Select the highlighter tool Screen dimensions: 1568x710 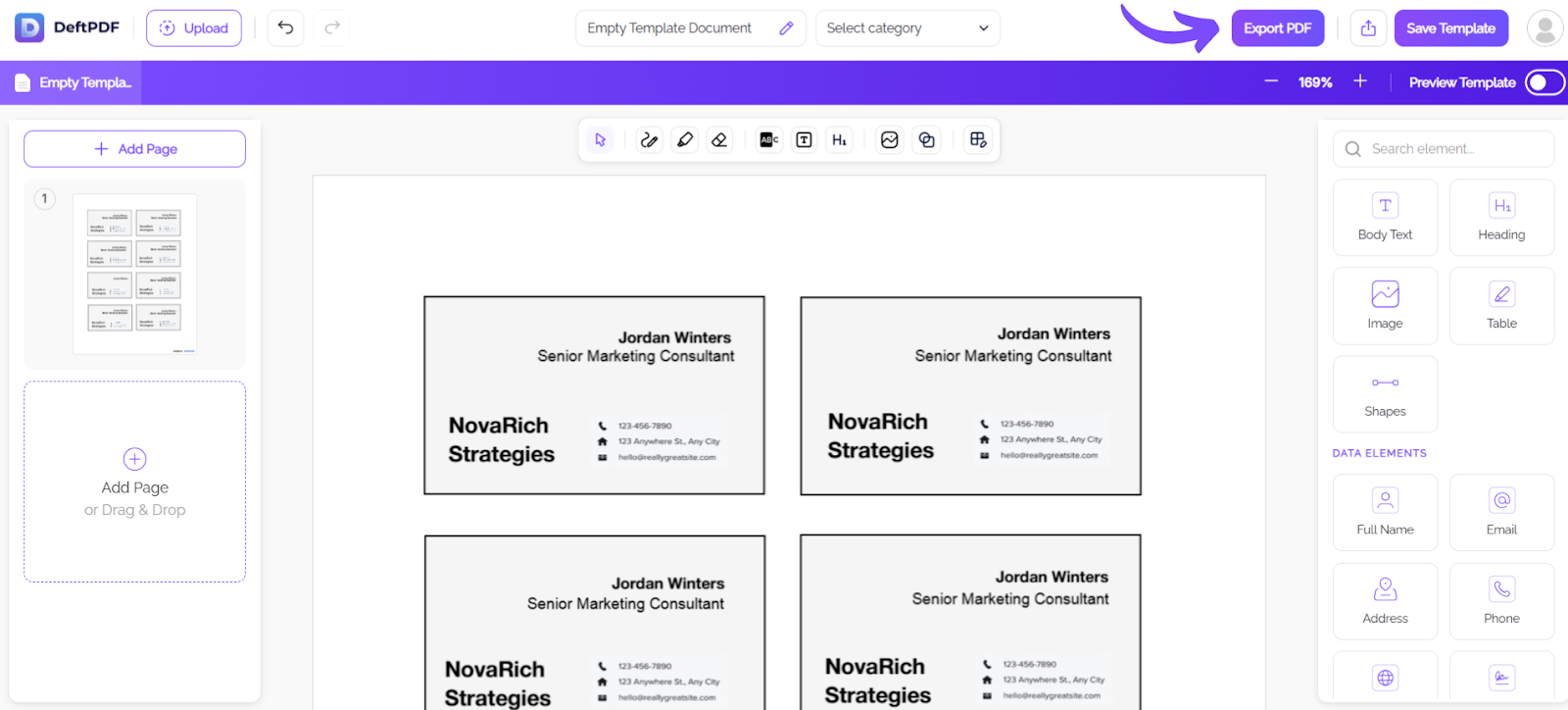(685, 140)
